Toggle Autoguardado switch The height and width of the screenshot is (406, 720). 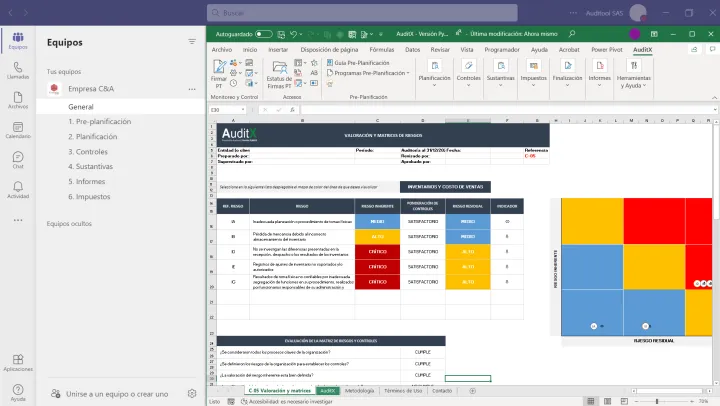point(264,34)
